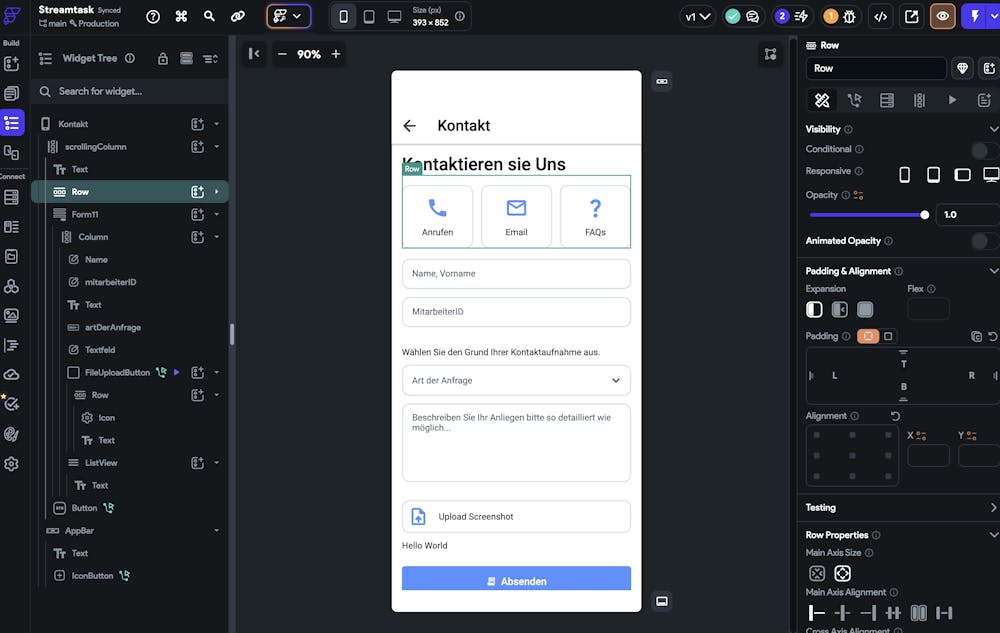Image resolution: width=1000 pixels, height=633 pixels.
Task: Toggle phone responsive visibility icon
Action: (904, 174)
